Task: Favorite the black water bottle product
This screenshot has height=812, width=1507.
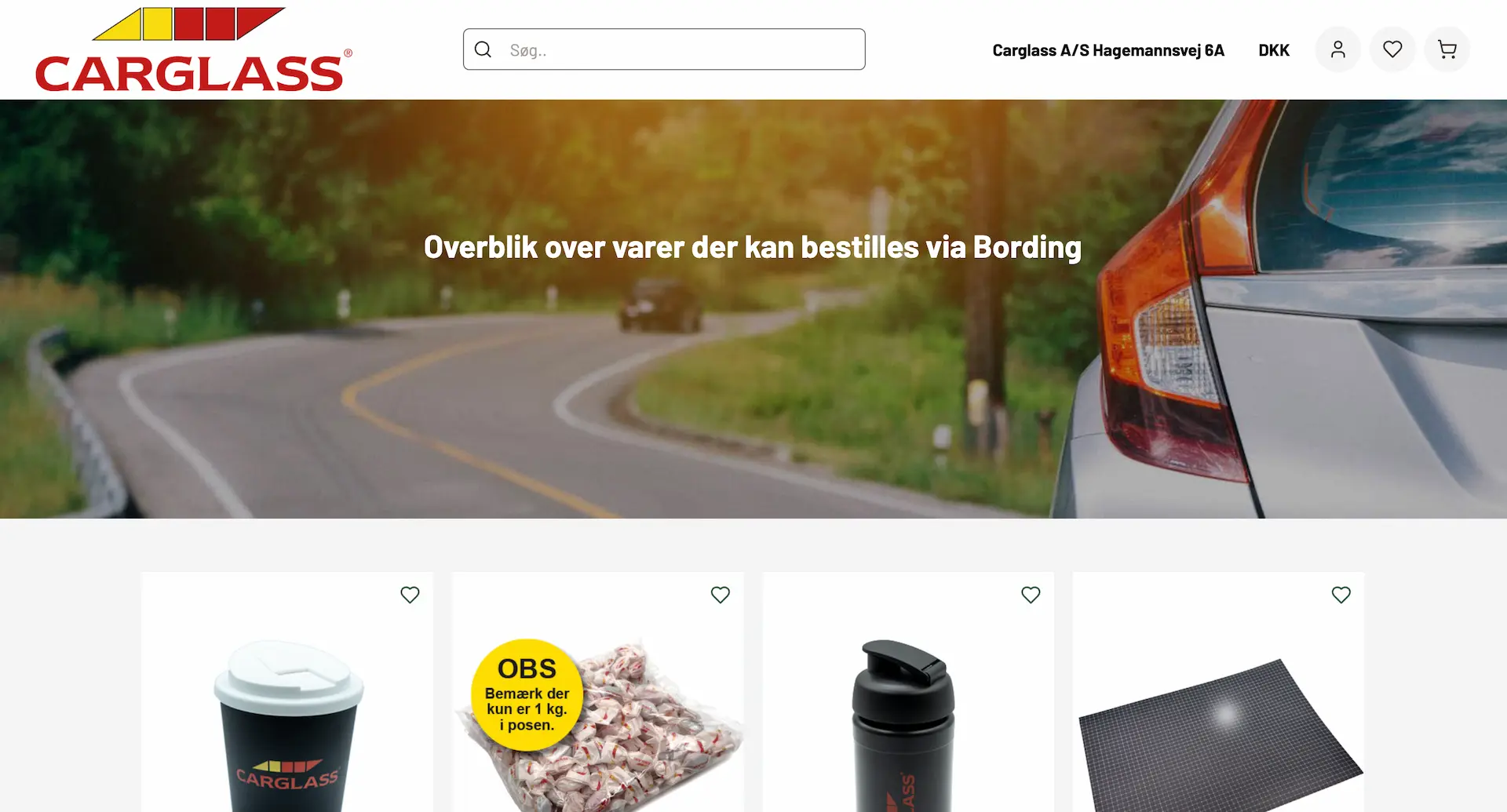Action: click(1031, 595)
